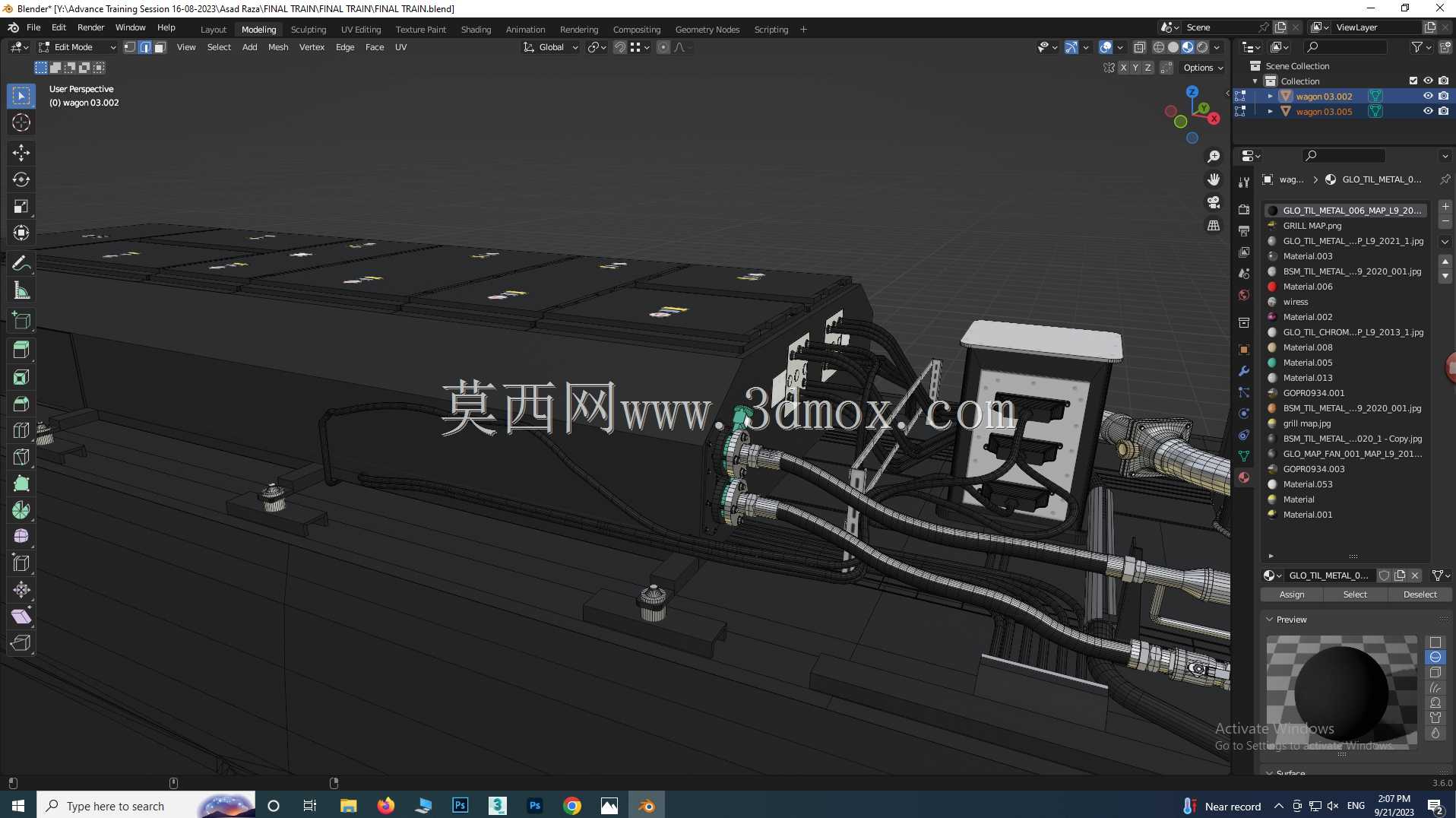
Task: Select the wiress material slot
Action: pos(1345,302)
